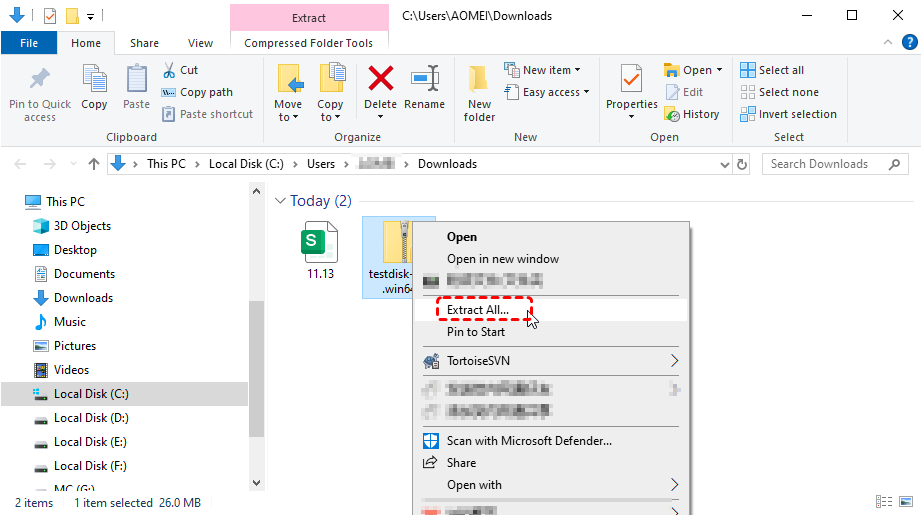Click the Rename icon in Organize group
Screen dimensions: 922x515
click(x=425, y=79)
